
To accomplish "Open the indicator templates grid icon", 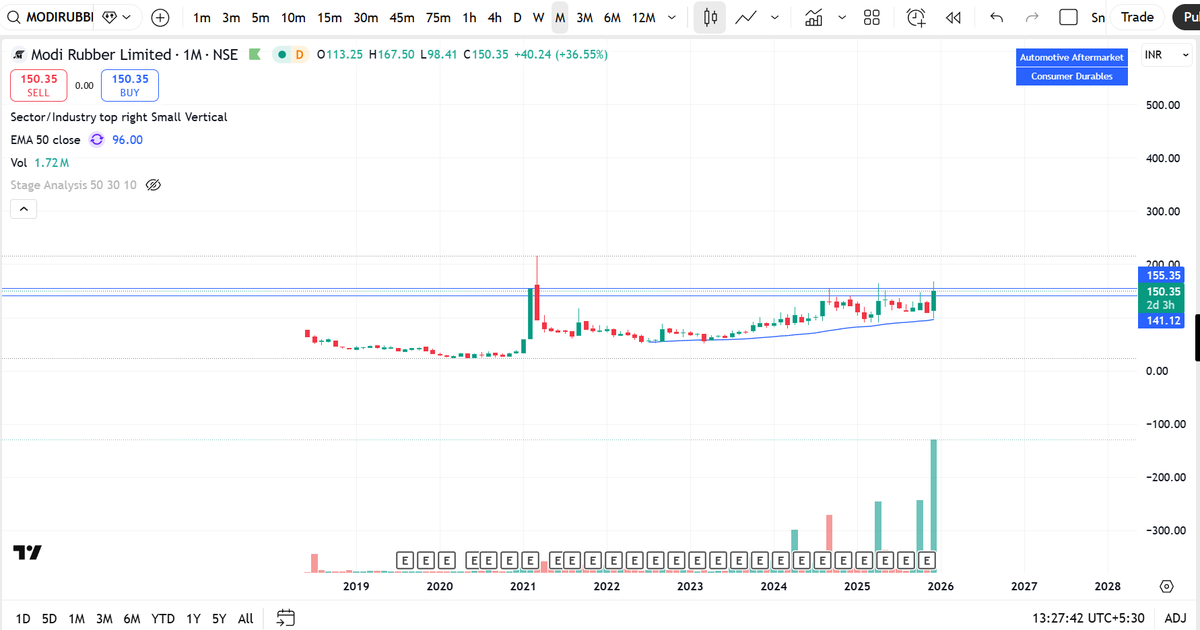I will point(872,17).
